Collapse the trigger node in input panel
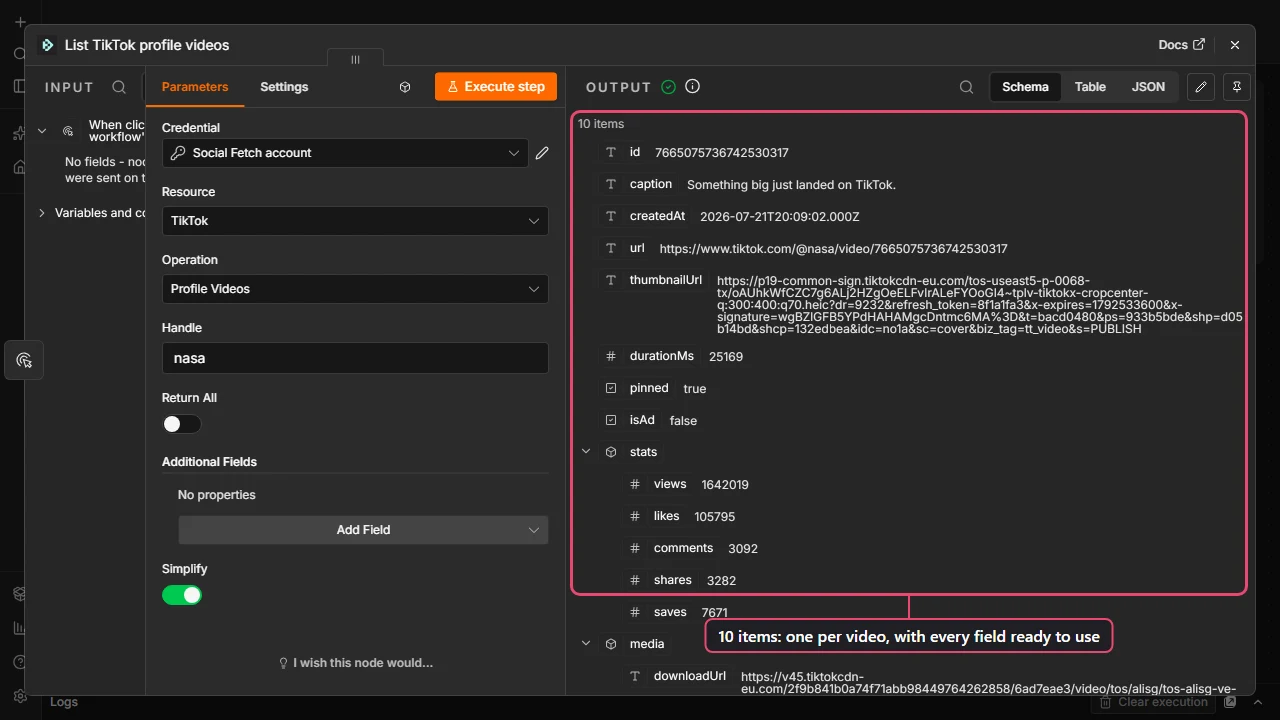The image size is (1280, 720). 42,131
